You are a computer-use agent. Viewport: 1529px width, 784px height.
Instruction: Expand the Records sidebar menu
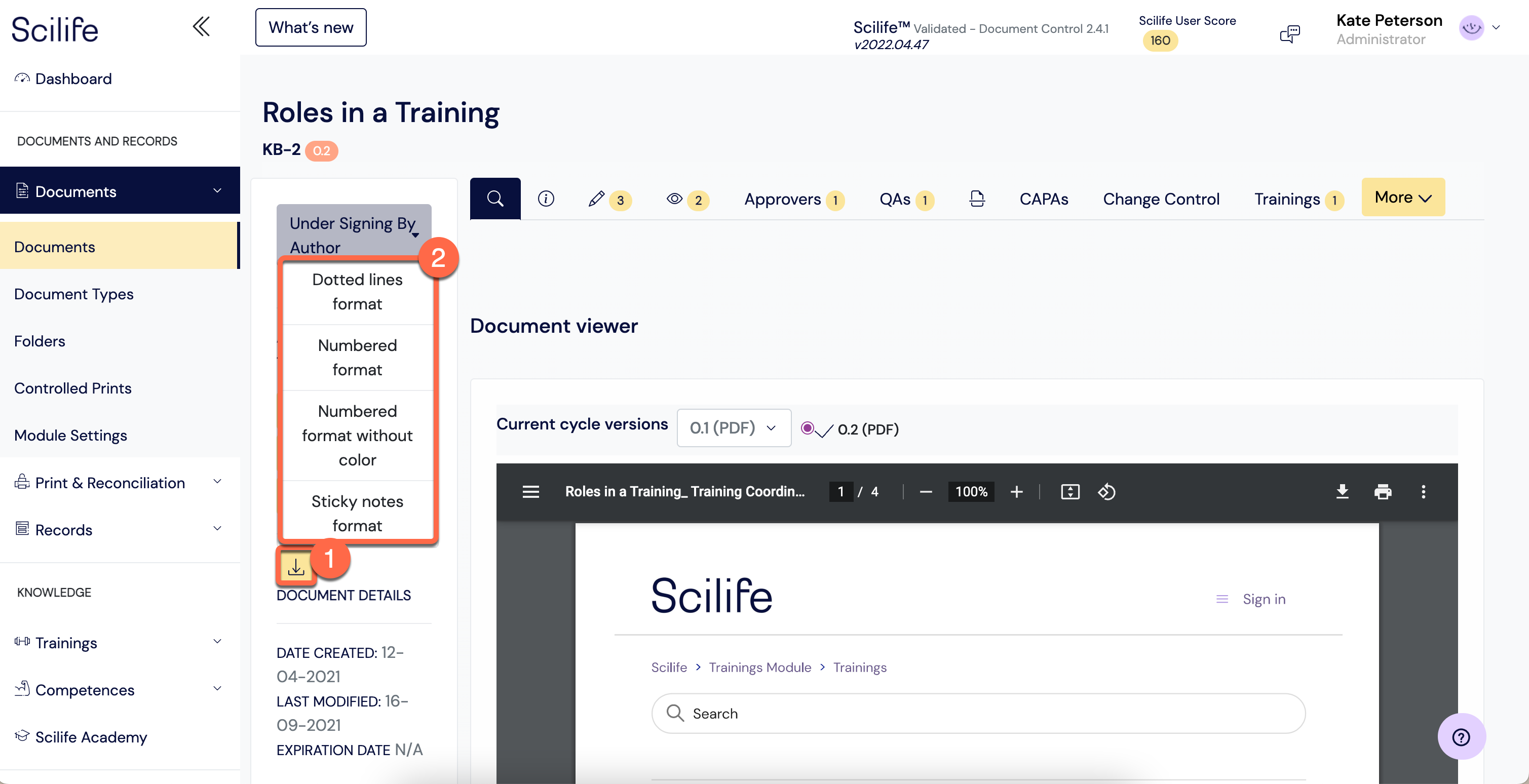[217, 528]
